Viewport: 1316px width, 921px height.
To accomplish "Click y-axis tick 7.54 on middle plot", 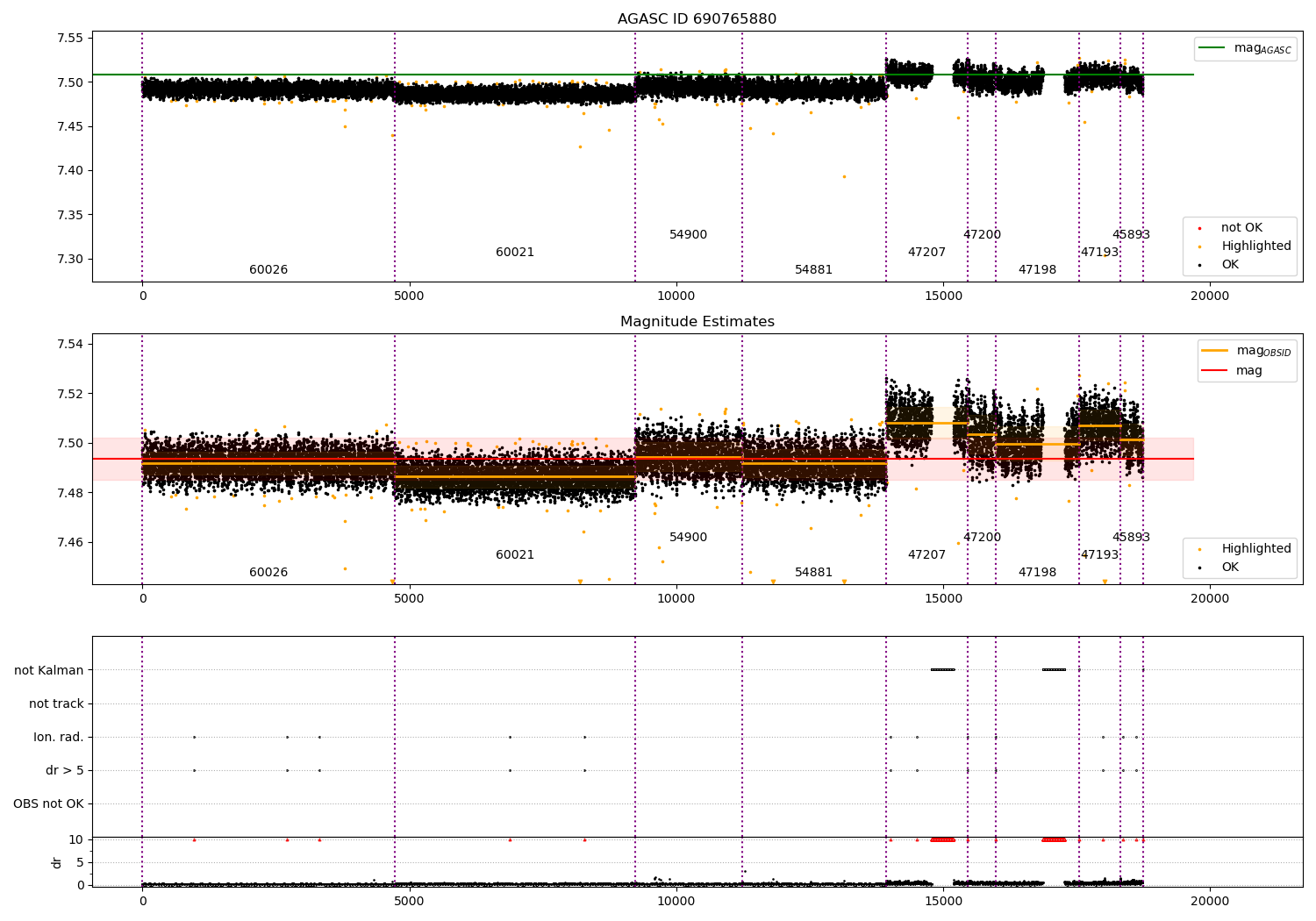I will [x=69, y=344].
